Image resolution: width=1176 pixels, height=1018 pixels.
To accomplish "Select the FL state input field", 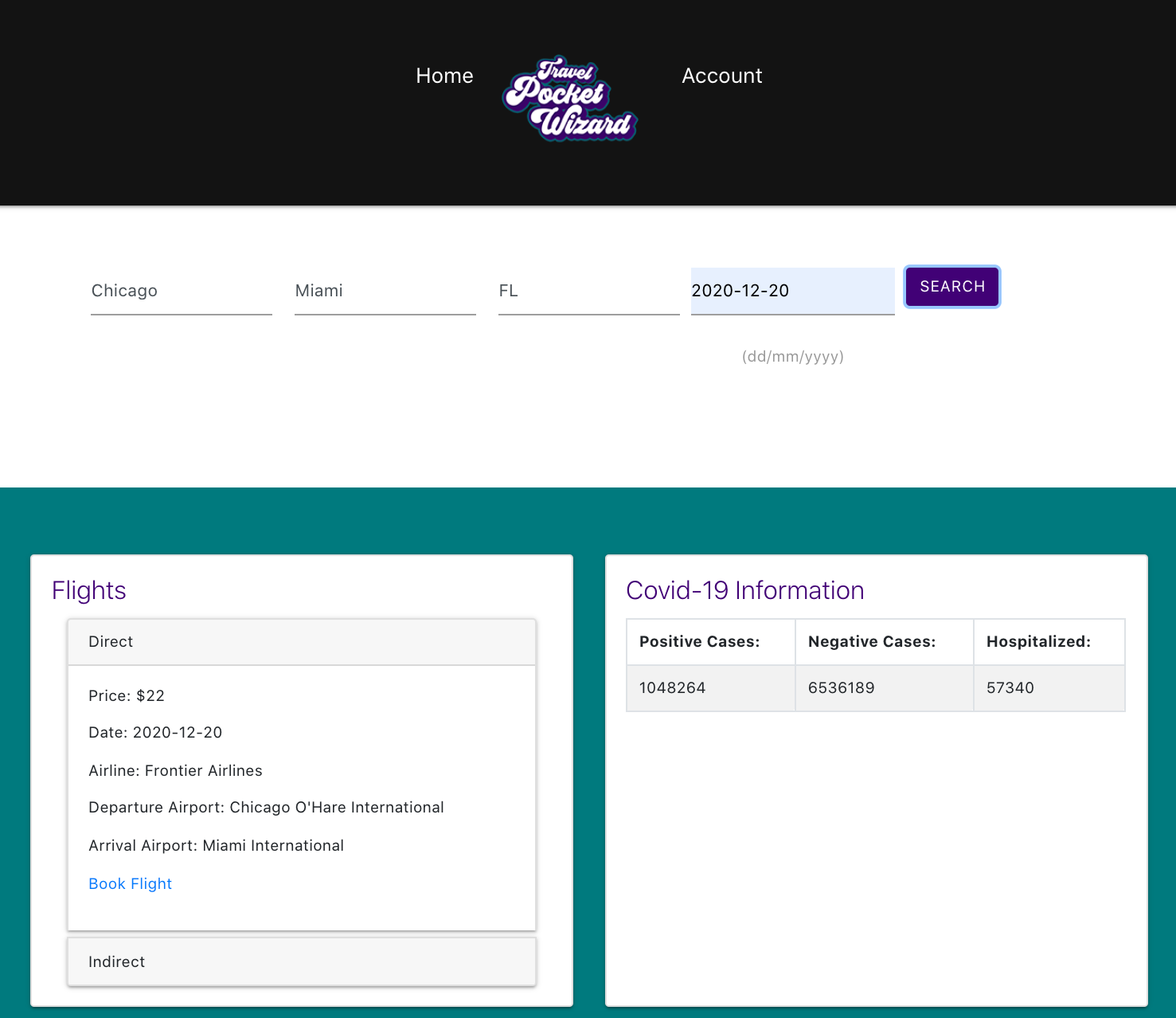I will 589,291.
